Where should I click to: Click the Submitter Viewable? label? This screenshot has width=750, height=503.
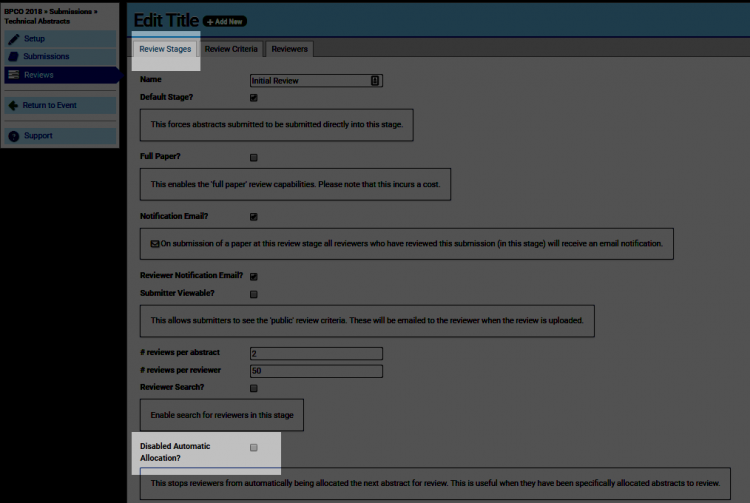177,293
